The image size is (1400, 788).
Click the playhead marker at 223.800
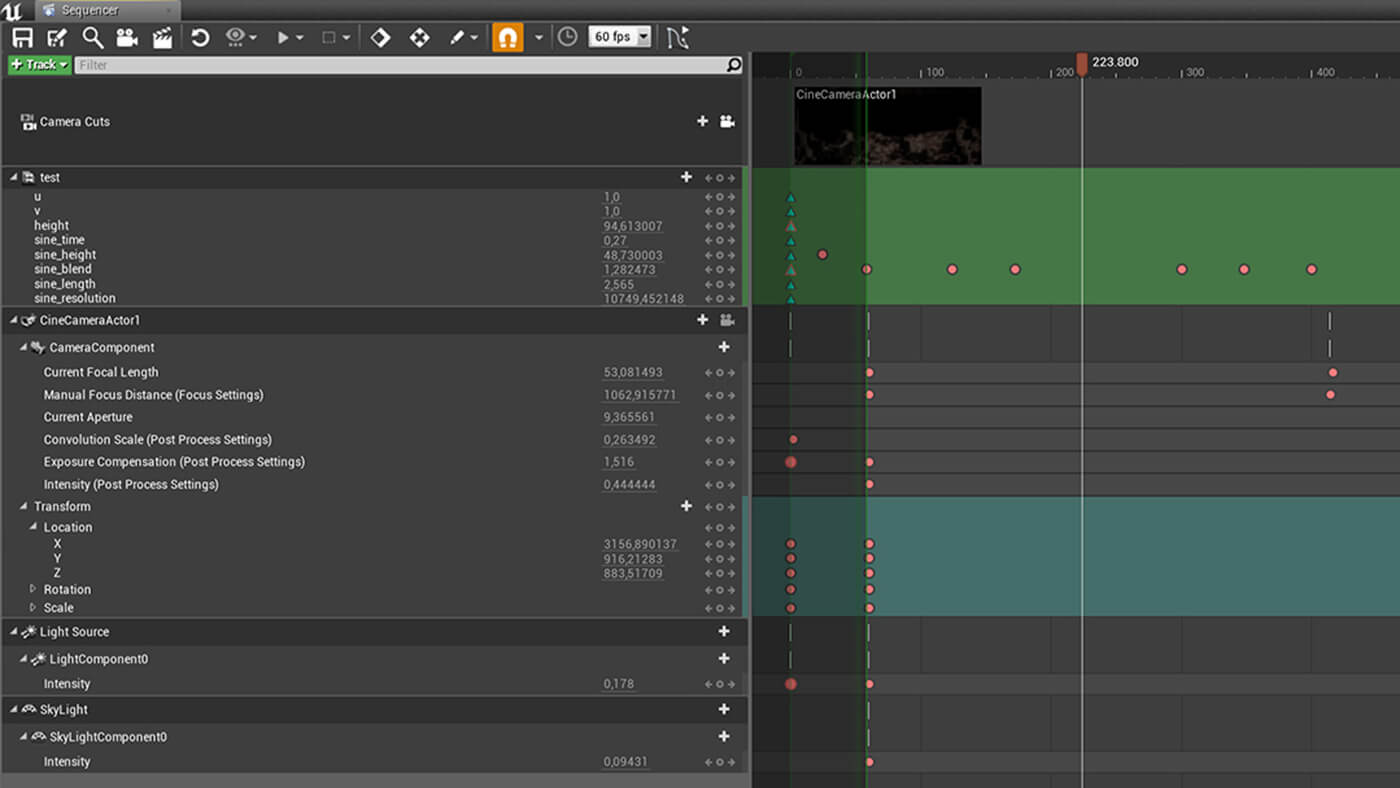point(1082,64)
